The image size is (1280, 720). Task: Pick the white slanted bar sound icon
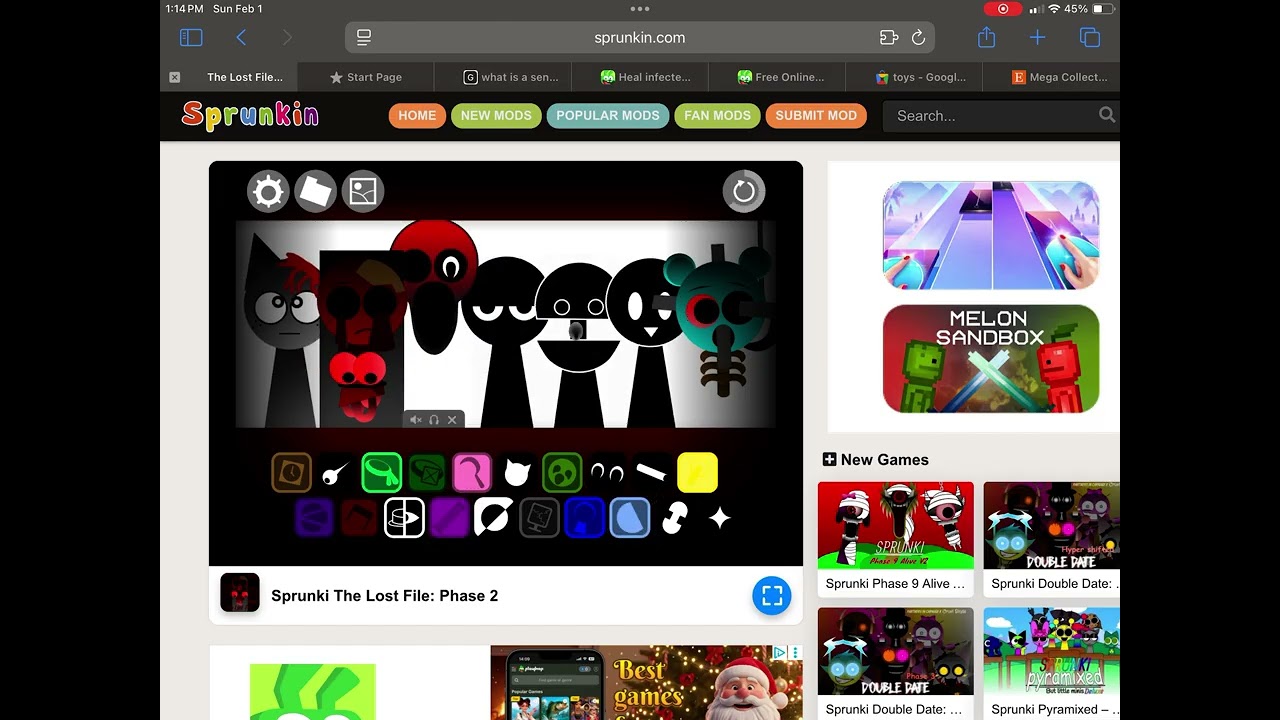point(652,472)
